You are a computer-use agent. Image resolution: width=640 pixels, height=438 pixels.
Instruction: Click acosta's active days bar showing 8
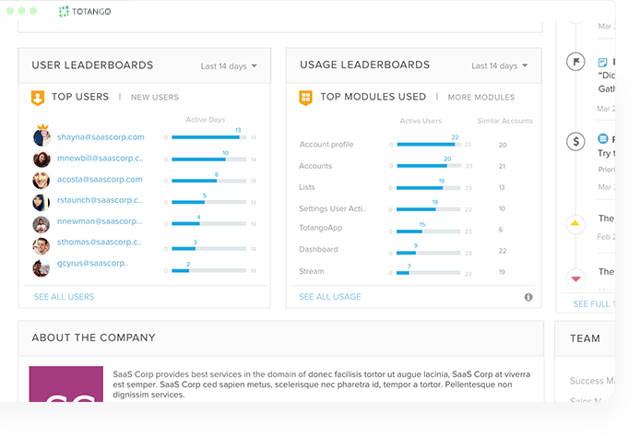point(209,181)
